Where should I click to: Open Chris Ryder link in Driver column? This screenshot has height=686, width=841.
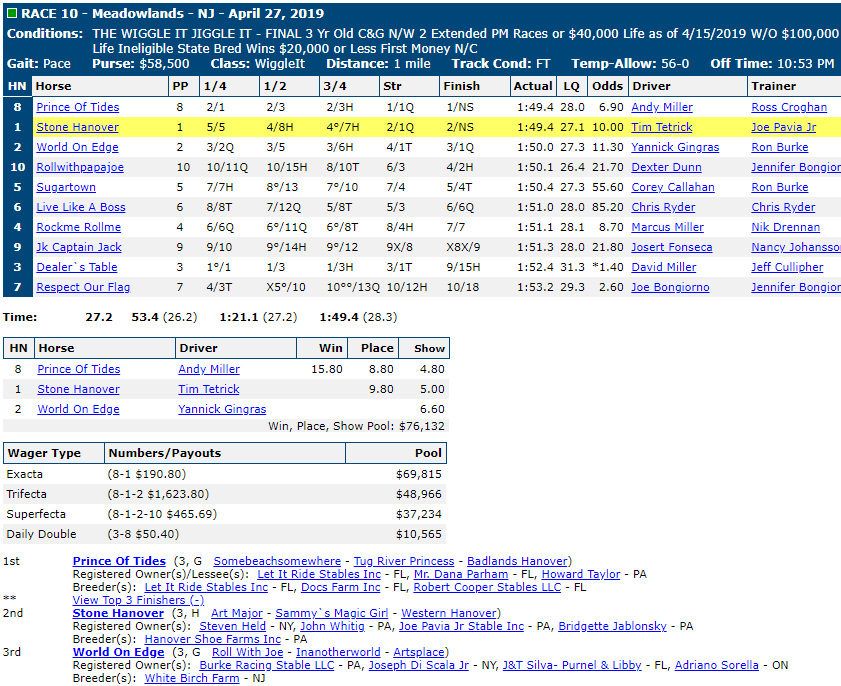663,207
